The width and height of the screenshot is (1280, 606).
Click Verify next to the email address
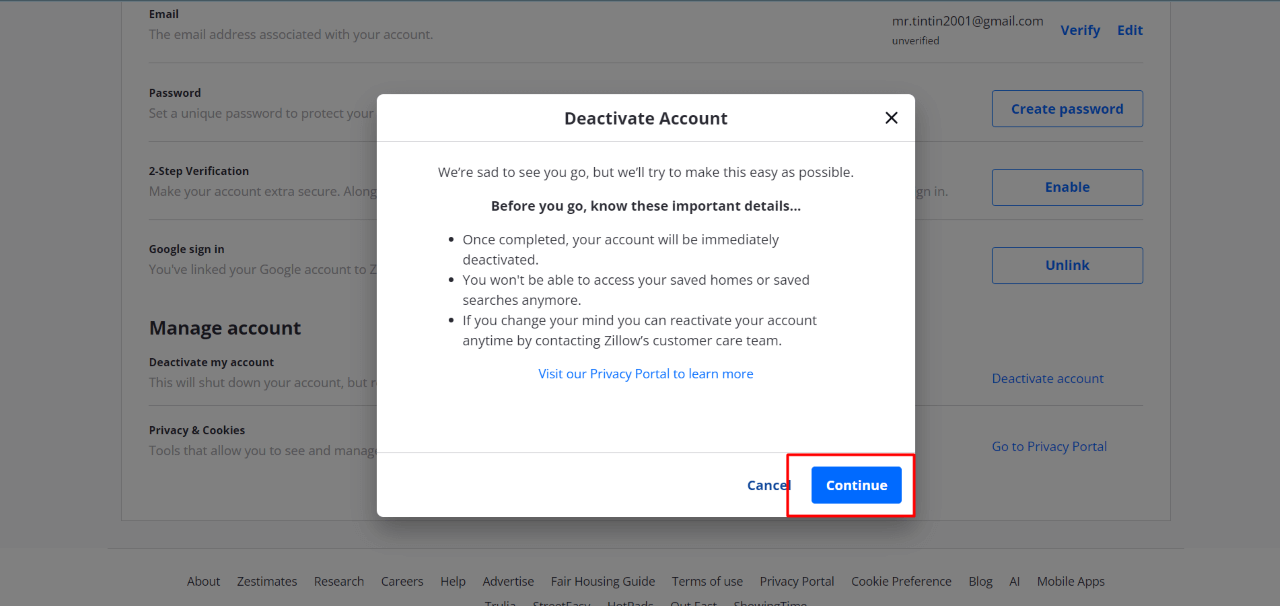click(x=1080, y=30)
